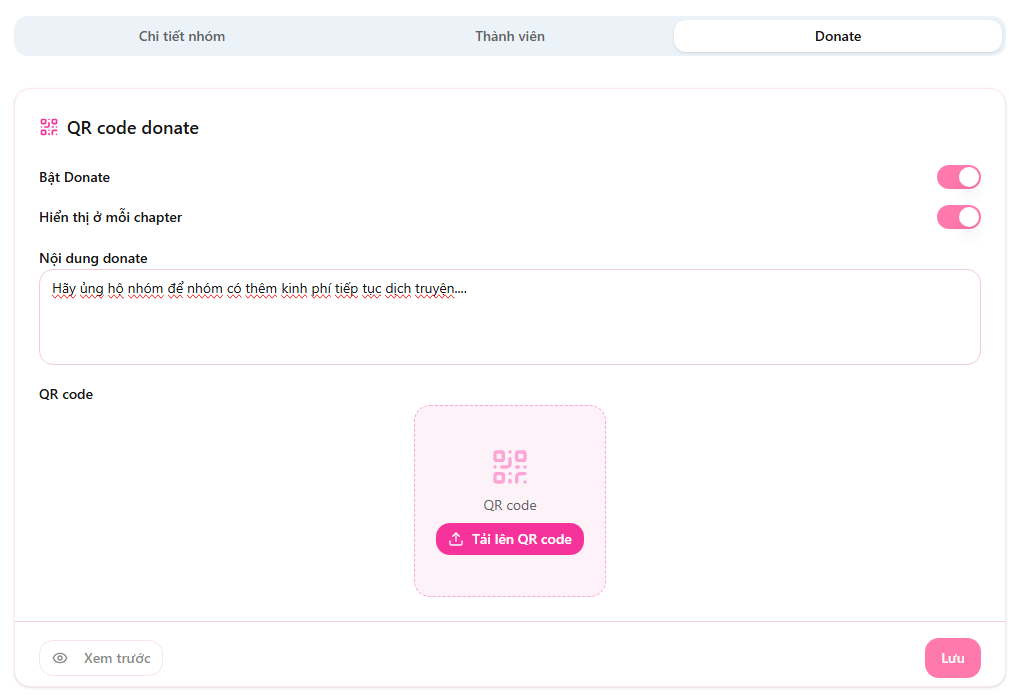This screenshot has width=1025, height=698.
Task: Click the QR code icon beside the heading
Action: tap(49, 127)
